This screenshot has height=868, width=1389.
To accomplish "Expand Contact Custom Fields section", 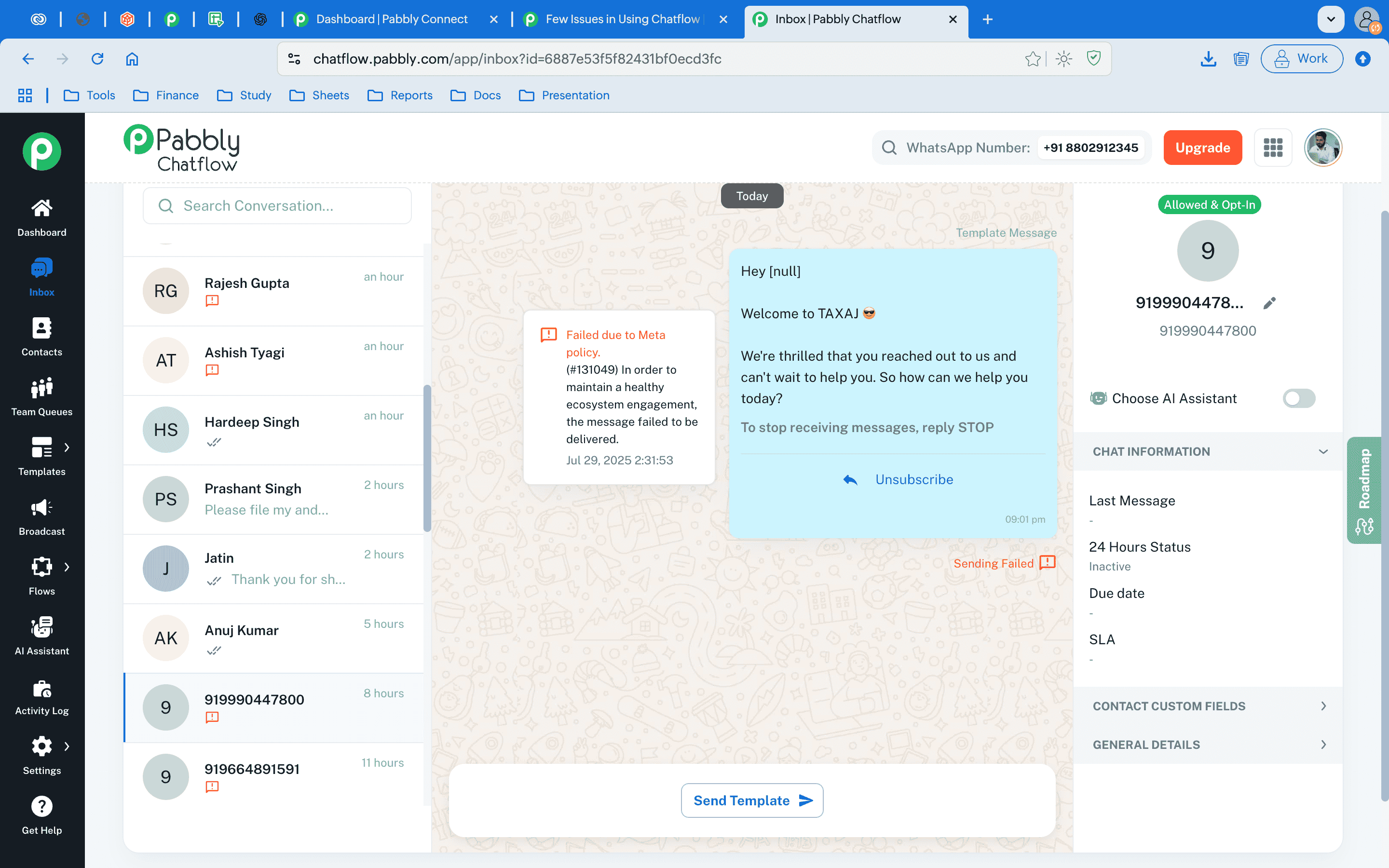I will click(x=1208, y=706).
